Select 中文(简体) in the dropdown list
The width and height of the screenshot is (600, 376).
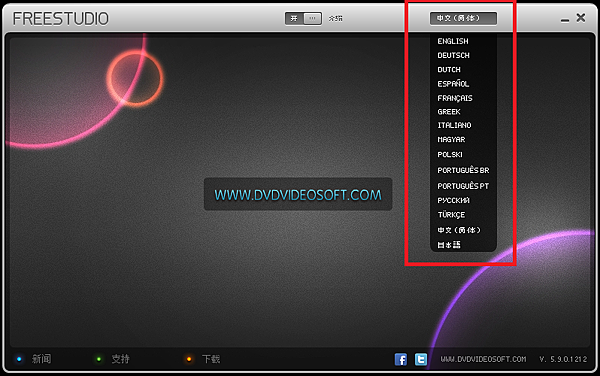(x=459, y=230)
